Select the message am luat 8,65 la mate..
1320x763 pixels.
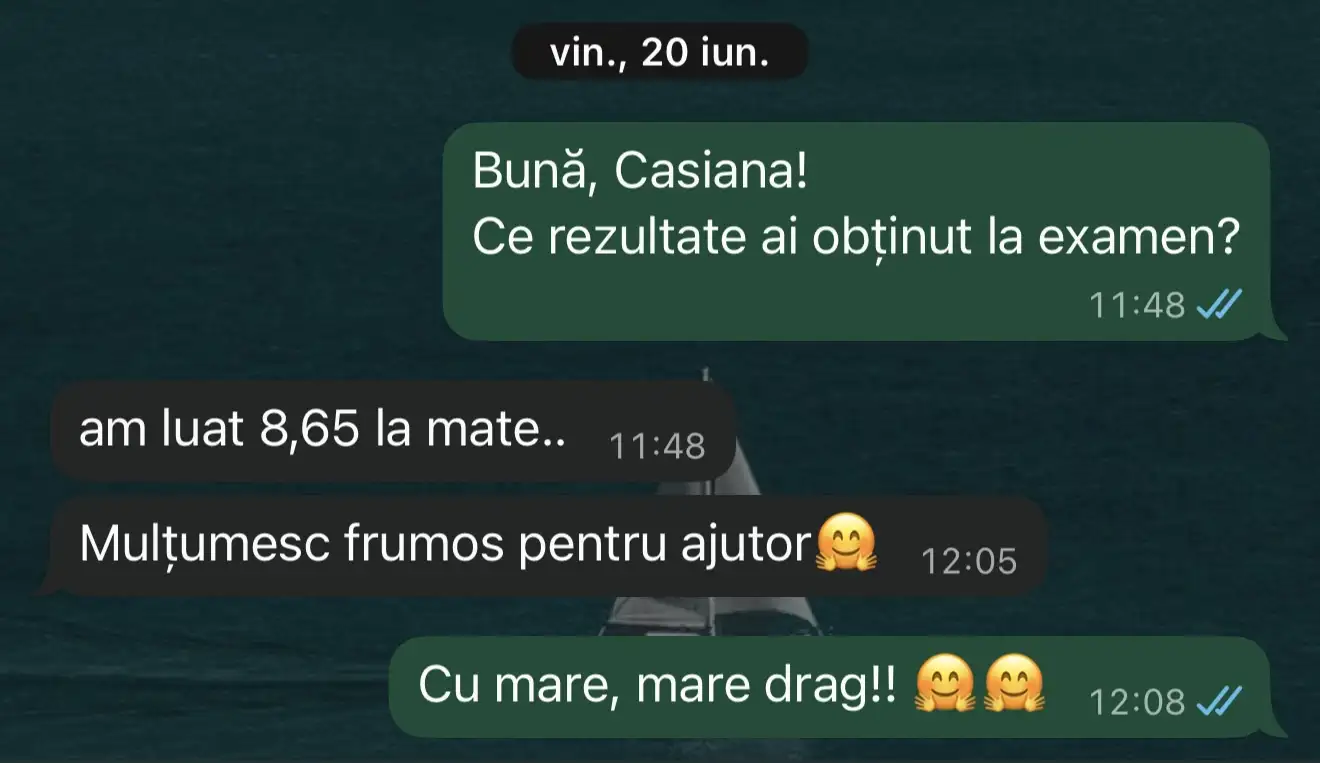point(394,431)
